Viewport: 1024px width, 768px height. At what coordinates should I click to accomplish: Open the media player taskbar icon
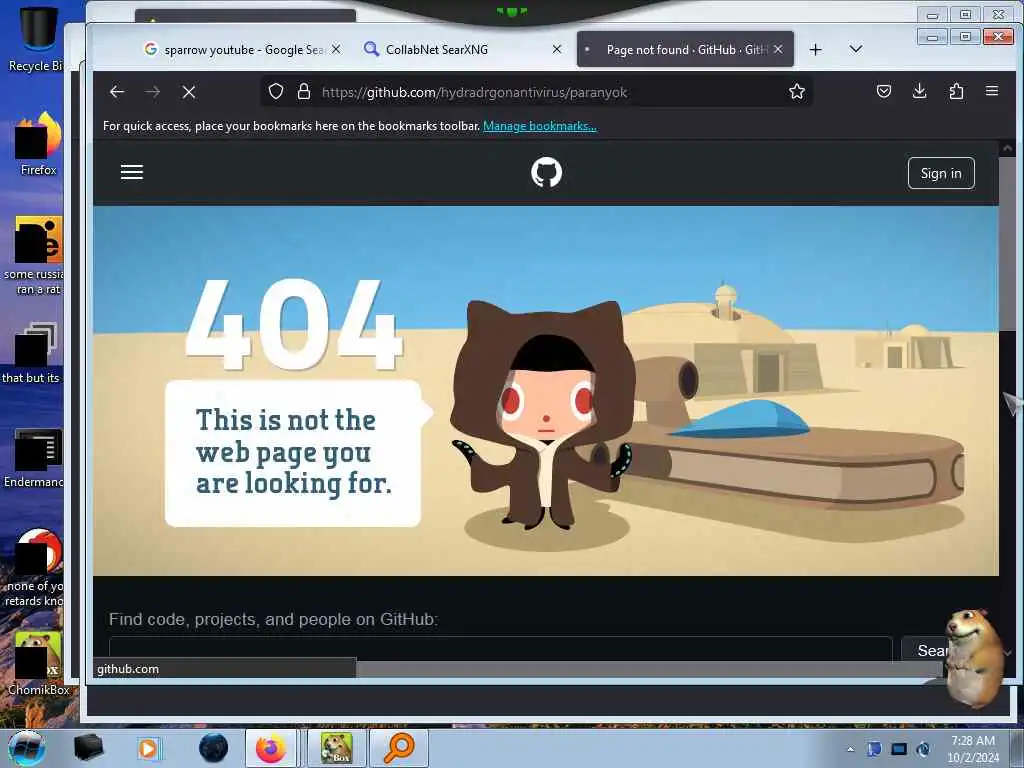pyautogui.click(x=148, y=748)
